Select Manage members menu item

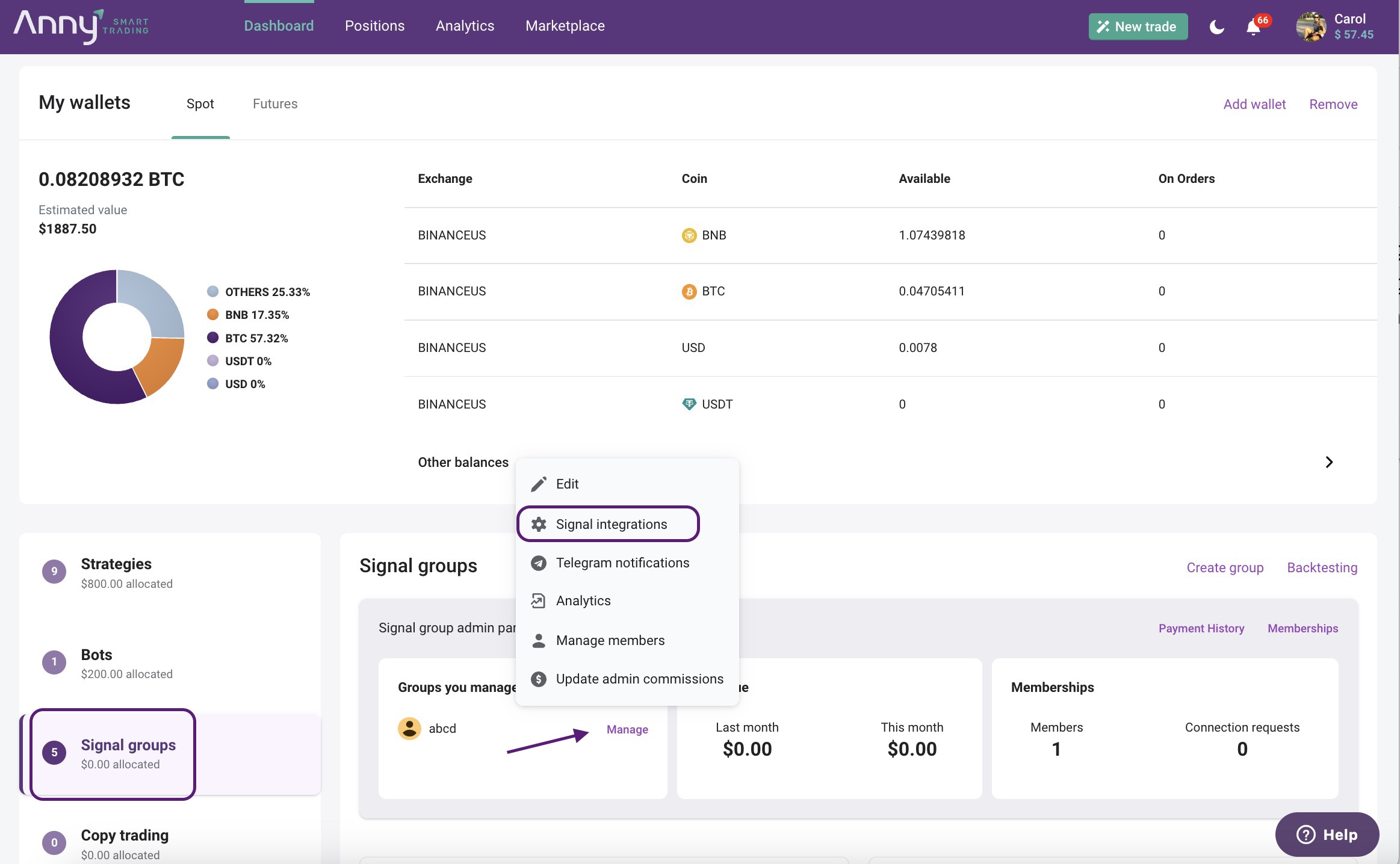610,640
